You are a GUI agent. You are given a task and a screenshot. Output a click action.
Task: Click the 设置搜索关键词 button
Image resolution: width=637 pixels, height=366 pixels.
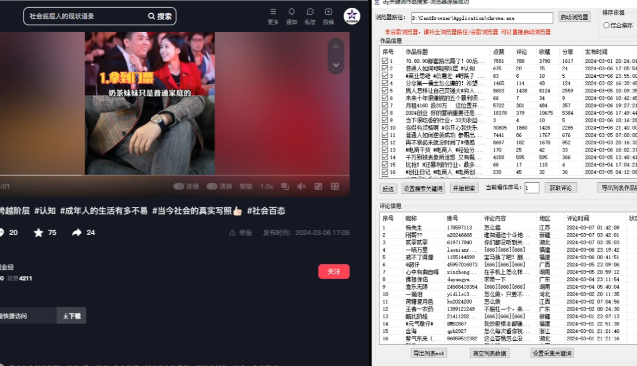[423, 188]
